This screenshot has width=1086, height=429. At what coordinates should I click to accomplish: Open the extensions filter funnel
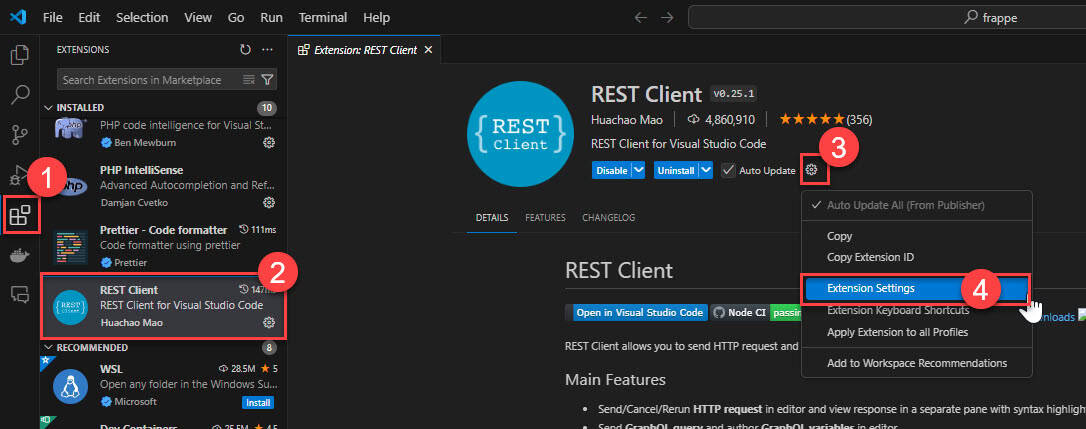(x=267, y=80)
